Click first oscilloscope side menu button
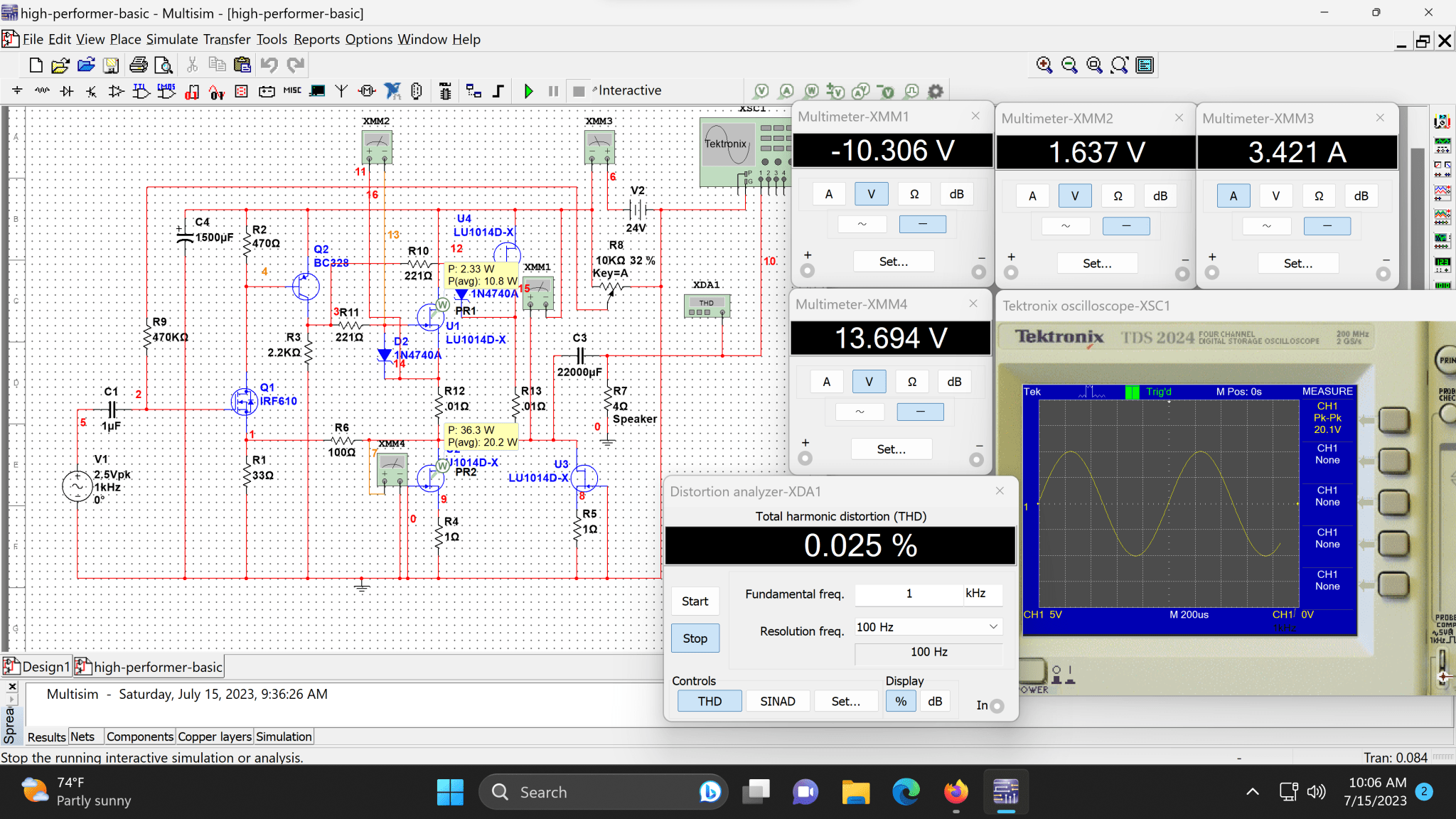The image size is (1456, 819). [x=1393, y=419]
